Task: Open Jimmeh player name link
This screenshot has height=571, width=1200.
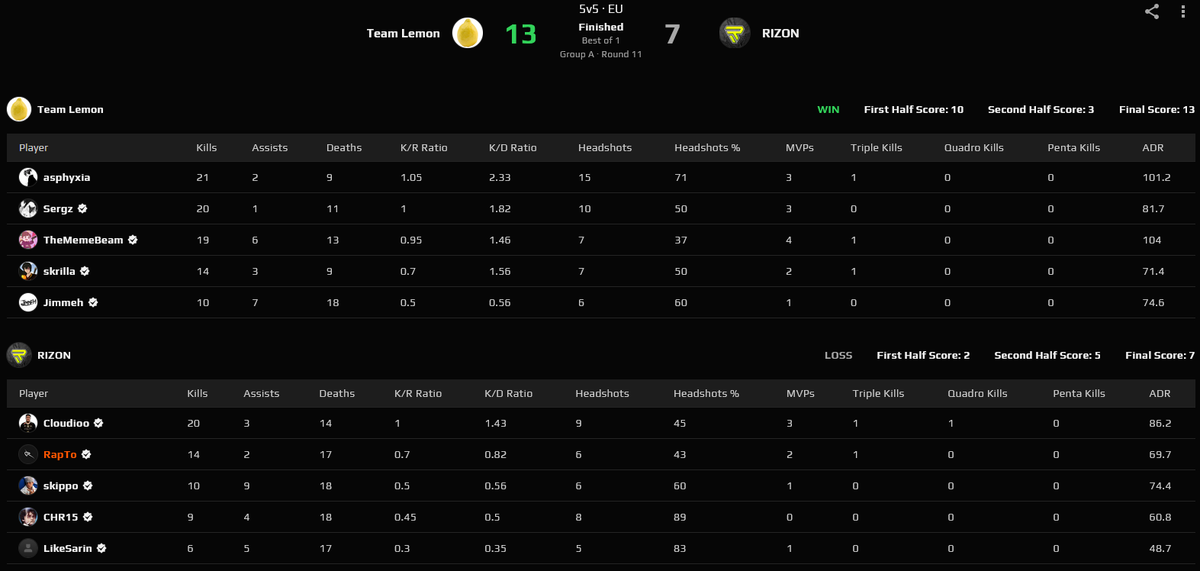Action: click(x=64, y=302)
